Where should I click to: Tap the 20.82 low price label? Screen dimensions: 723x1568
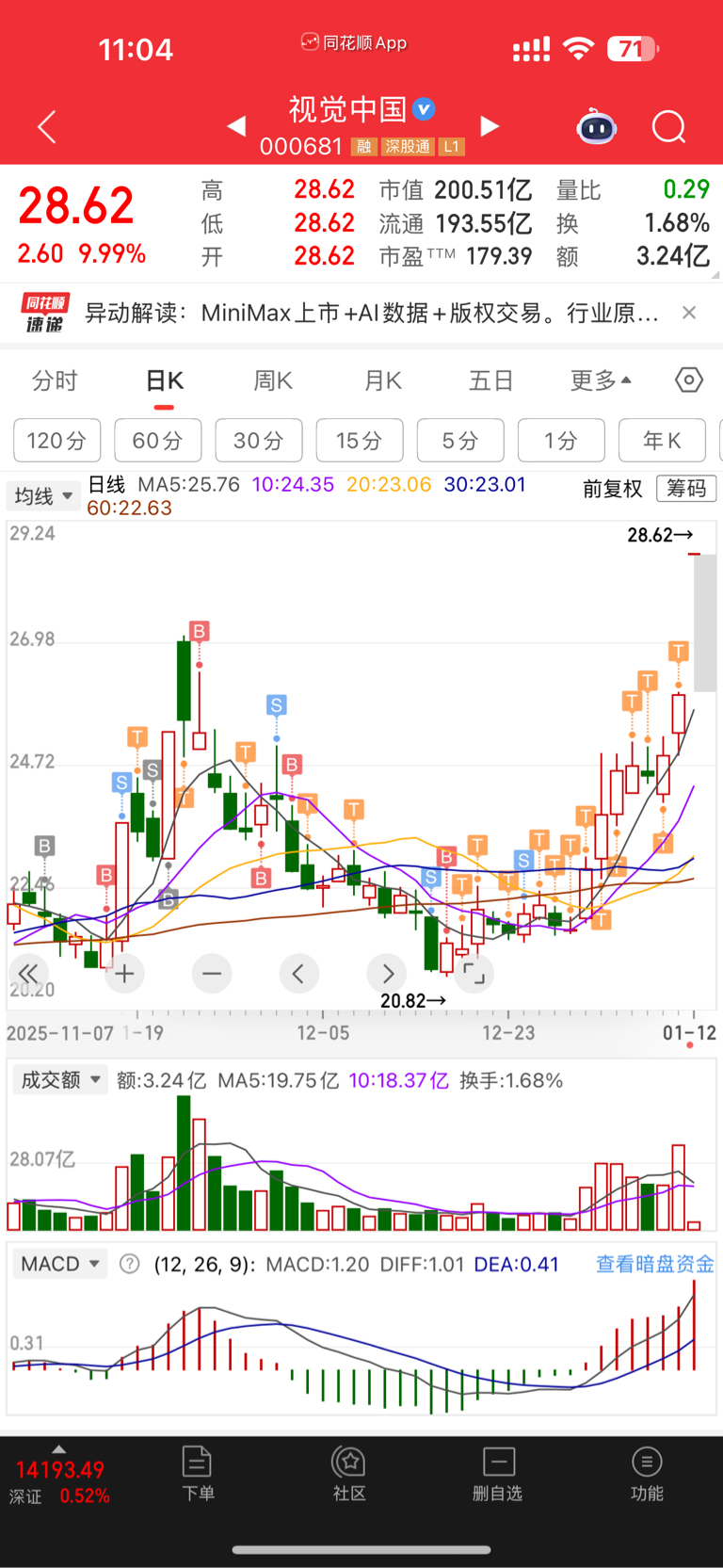(x=413, y=1001)
